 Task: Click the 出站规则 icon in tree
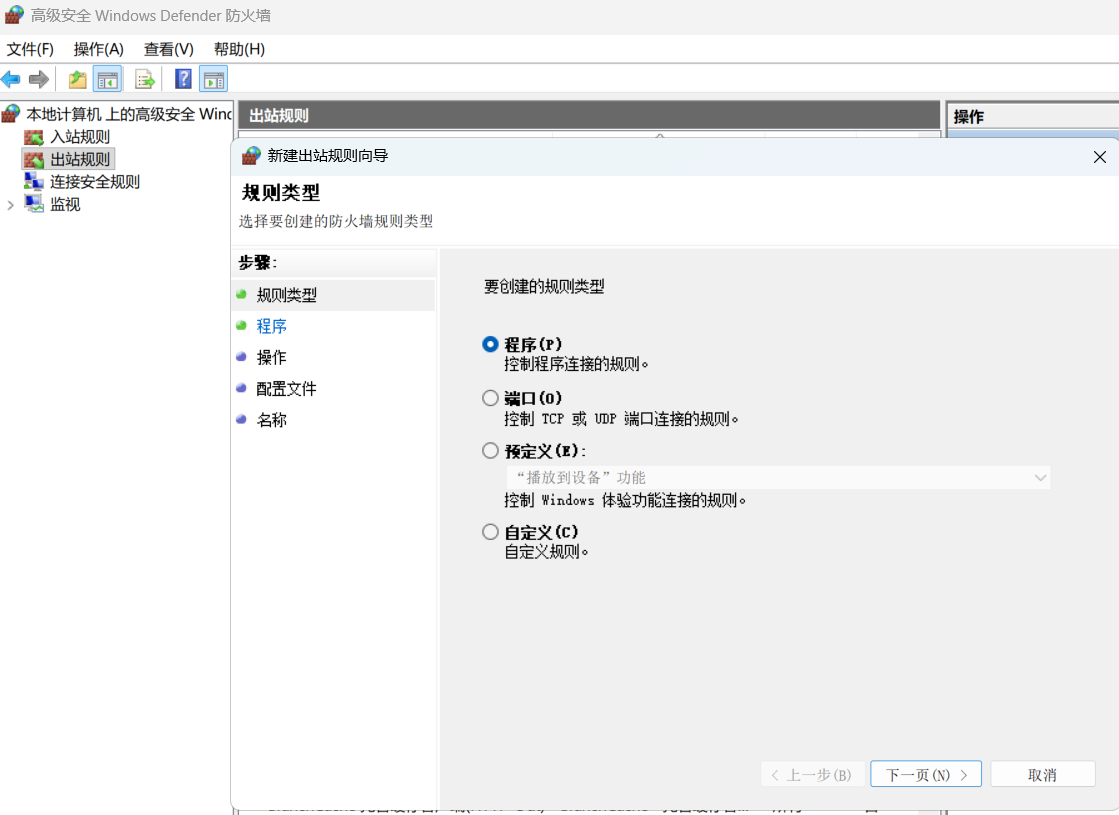(34, 160)
